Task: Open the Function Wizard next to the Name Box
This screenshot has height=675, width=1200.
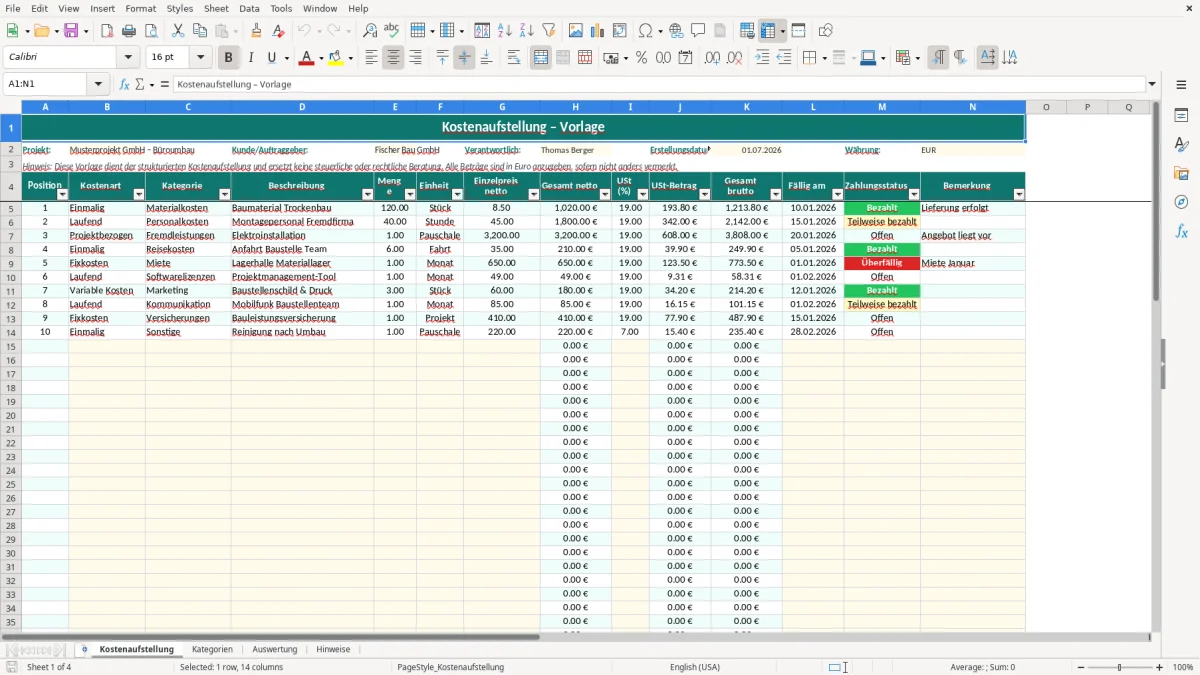Action: coord(125,84)
